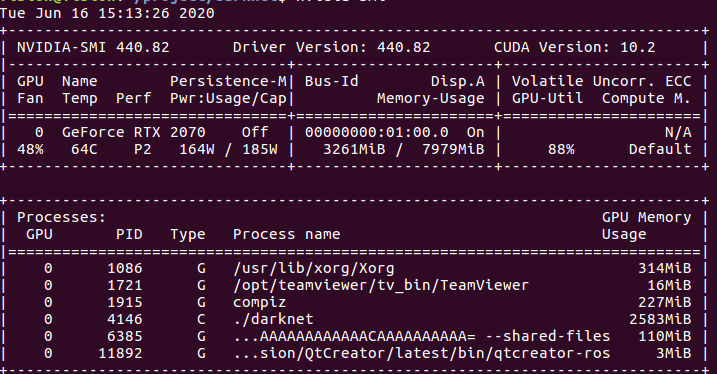717x374 pixels.
Task: Click the type "C" in the darknet row
Action: point(201,319)
